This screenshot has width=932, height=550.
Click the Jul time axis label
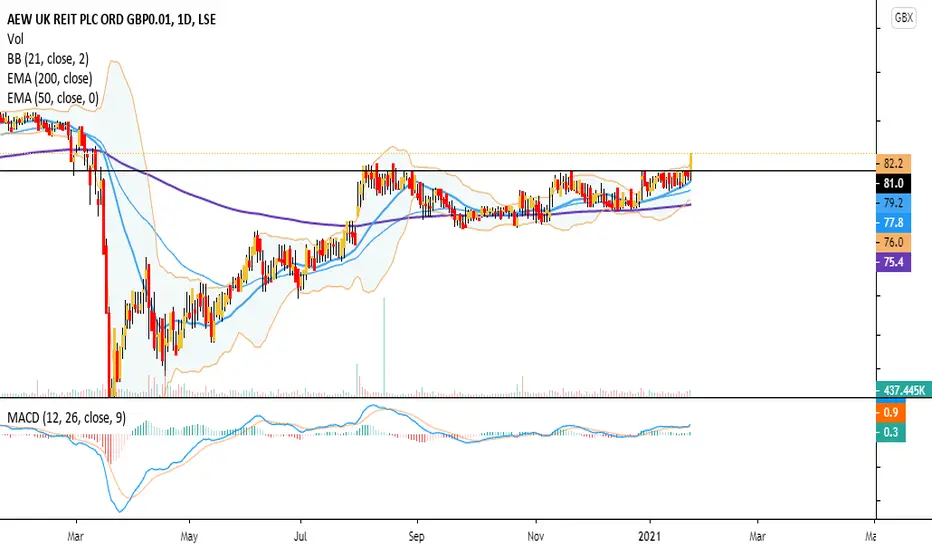coord(301,536)
